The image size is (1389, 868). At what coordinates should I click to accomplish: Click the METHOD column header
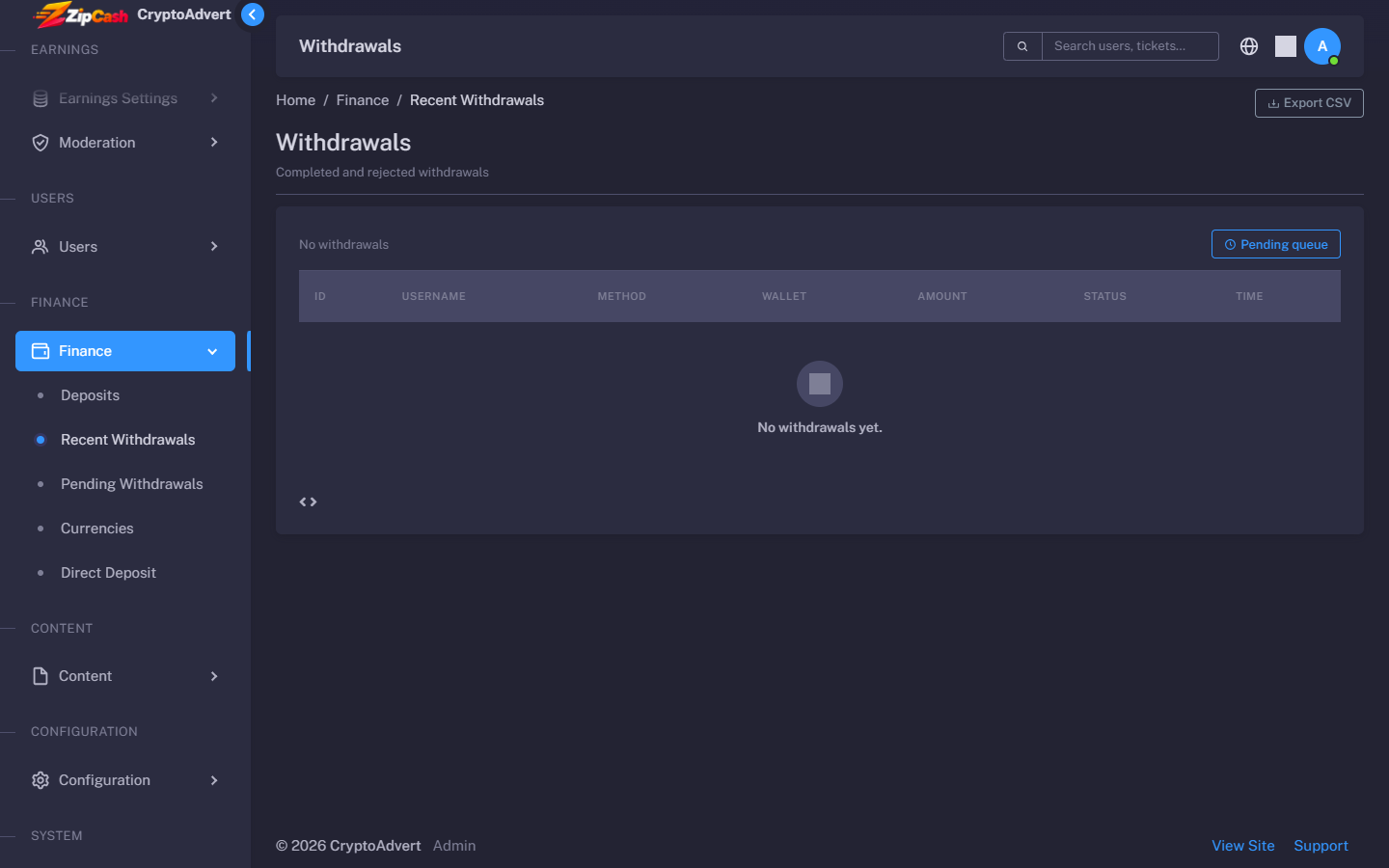(621, 296)
